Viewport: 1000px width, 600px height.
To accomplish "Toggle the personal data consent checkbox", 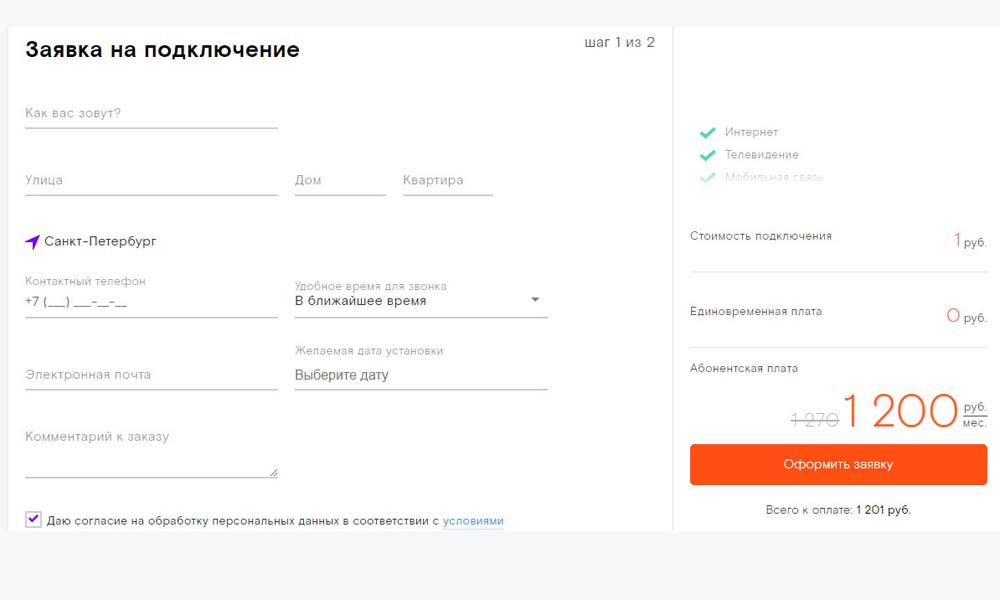I will pyautogui.click(x=34, y=519).
